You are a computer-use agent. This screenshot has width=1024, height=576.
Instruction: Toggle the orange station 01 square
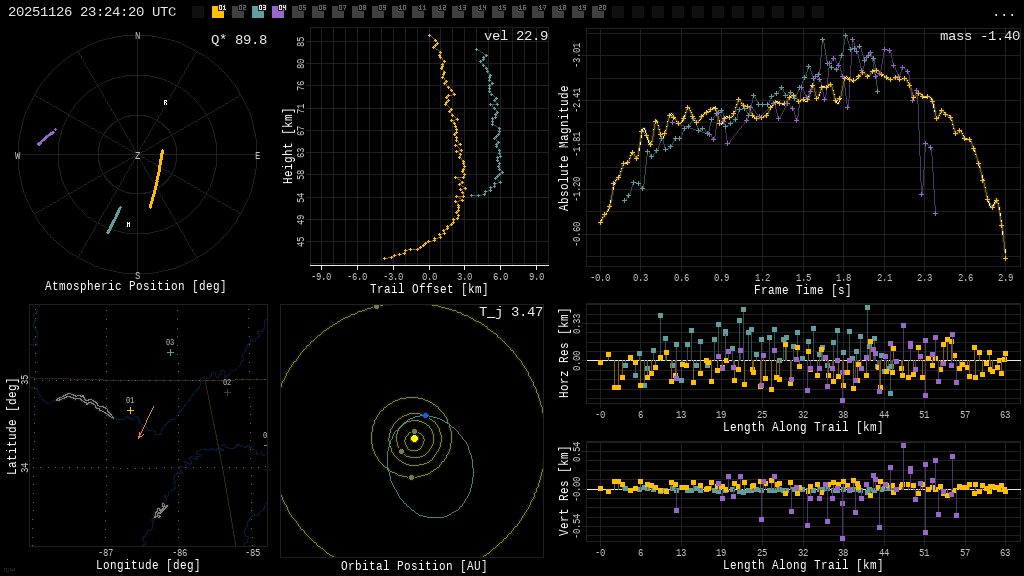coord(218,12)
